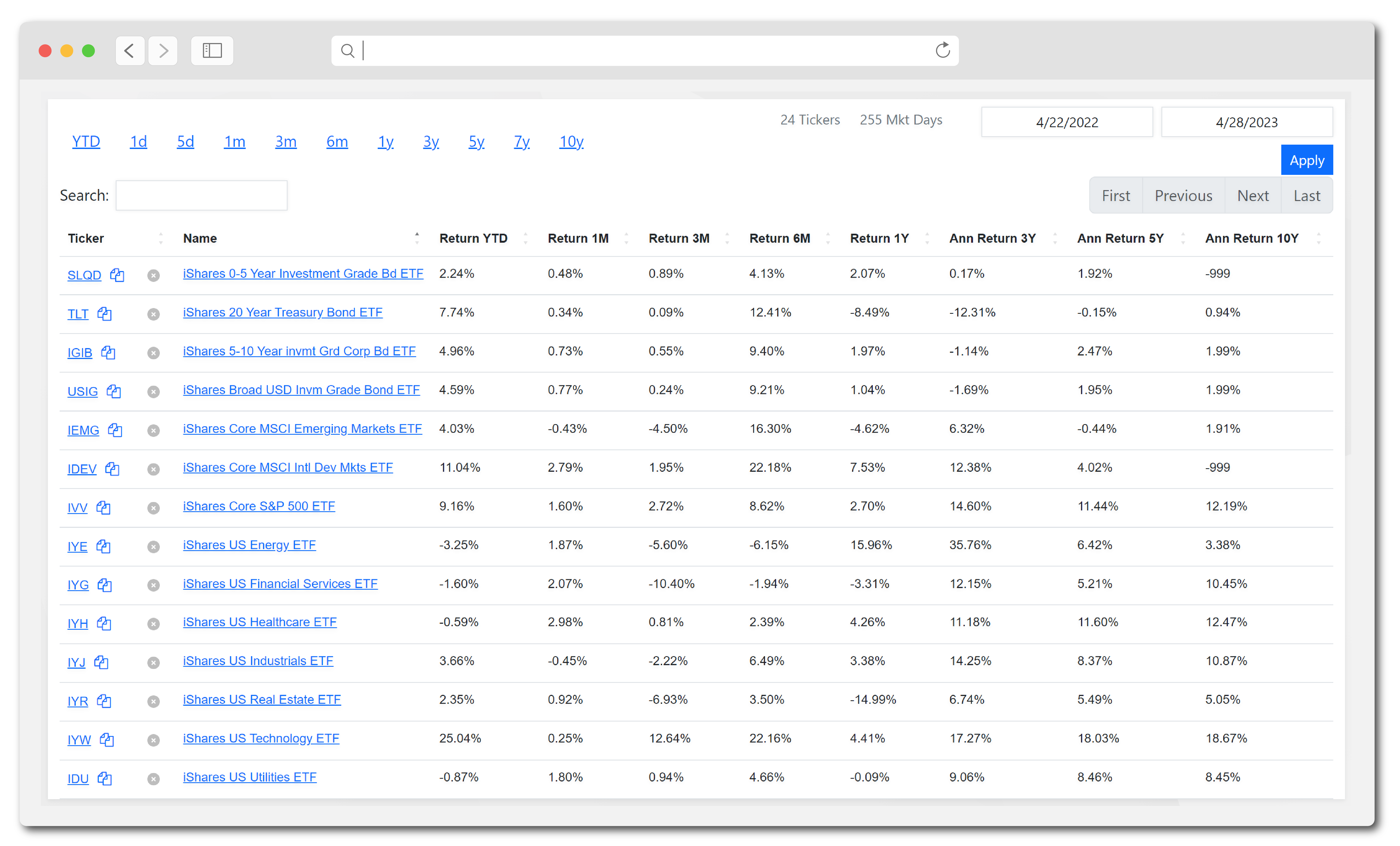Copy the IVV ticker with its clipboard icon

point(103,507)
